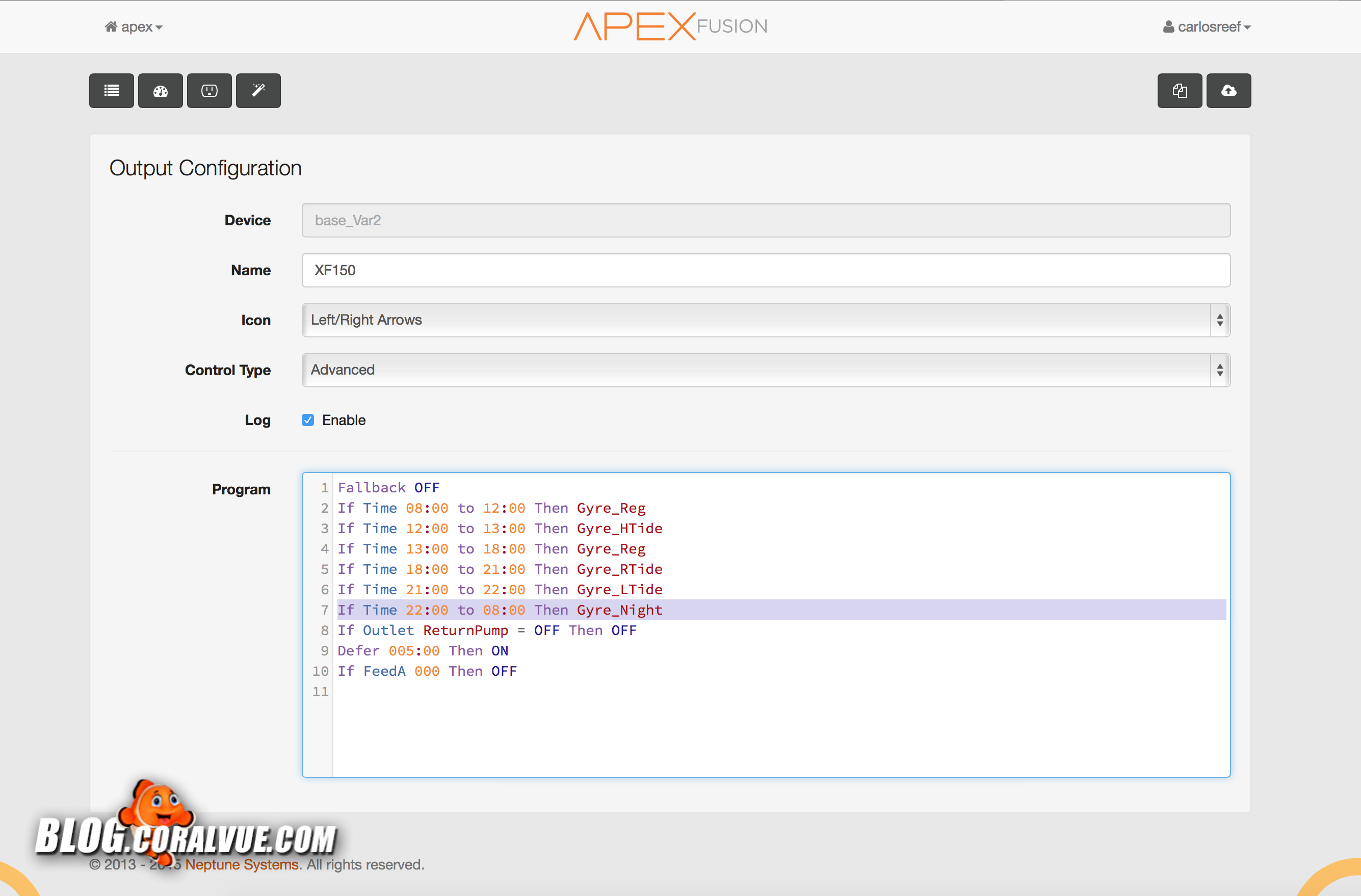Viewport: 1361px width, 896px height.
Task: Click program line 7 with Gyre_Night
Action: click(500, 610)
